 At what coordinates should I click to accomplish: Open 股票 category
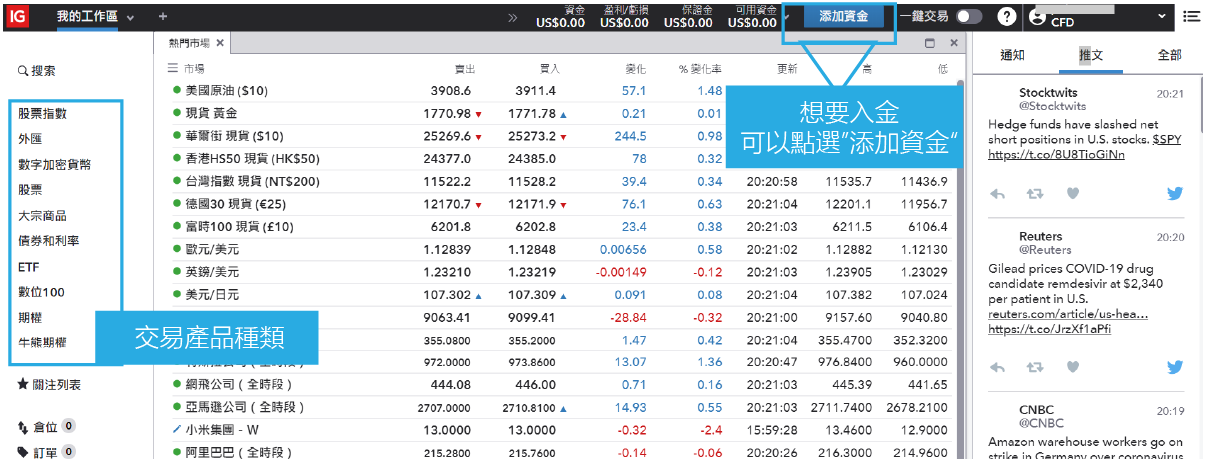30,189
